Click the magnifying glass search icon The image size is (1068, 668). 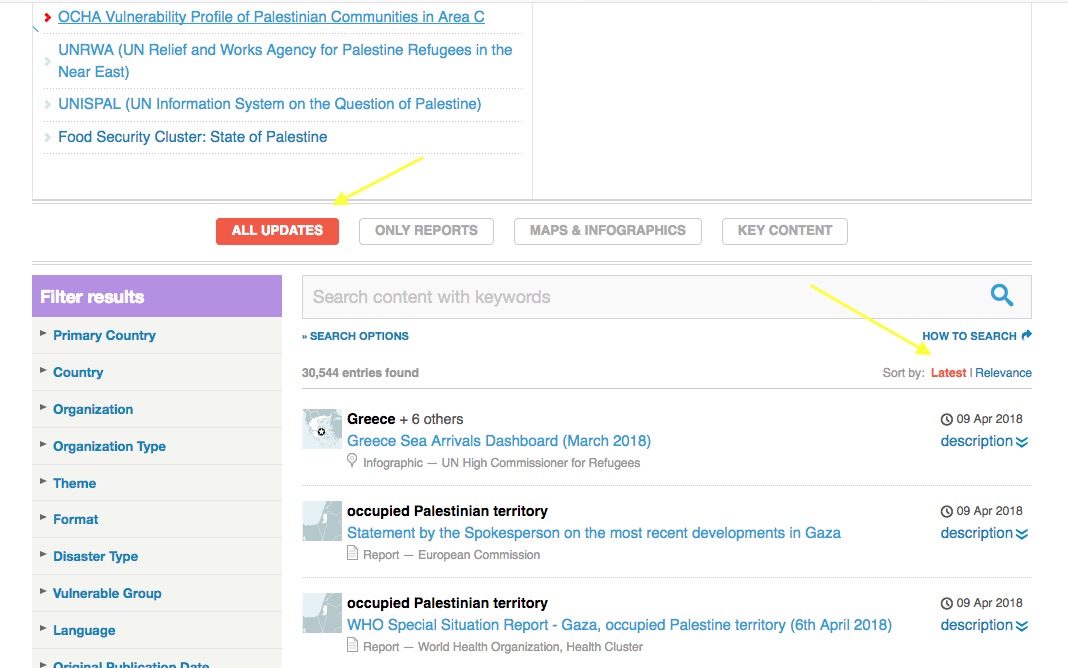click(1001, 296)
